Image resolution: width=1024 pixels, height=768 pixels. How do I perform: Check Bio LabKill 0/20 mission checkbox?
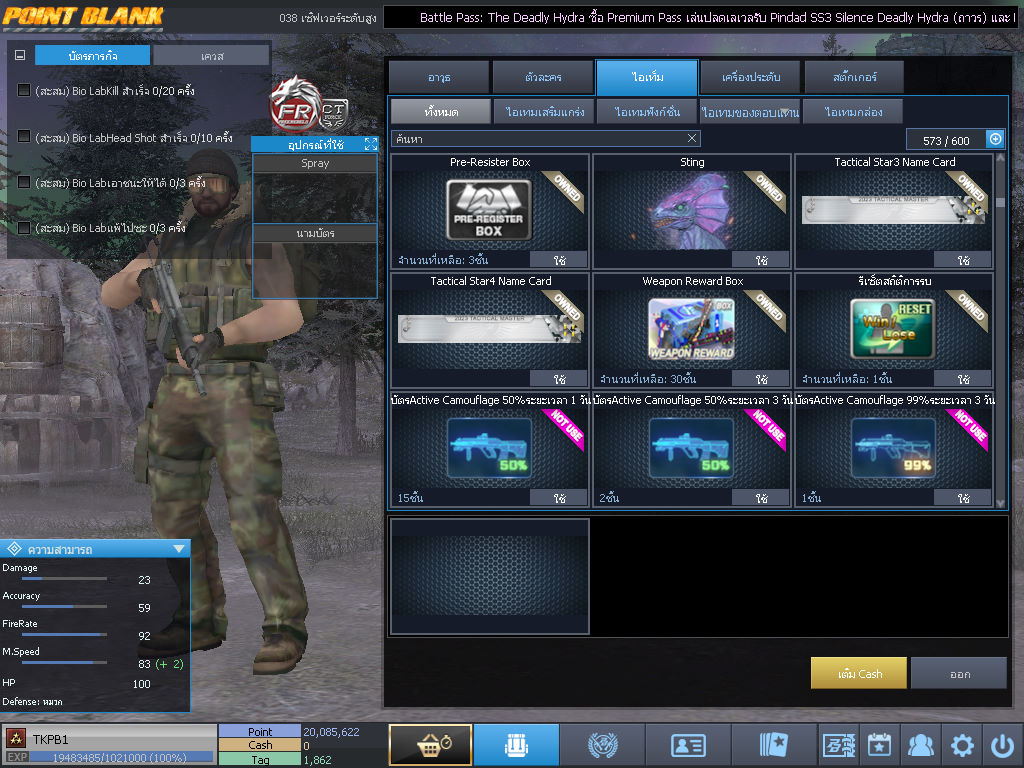24,90
